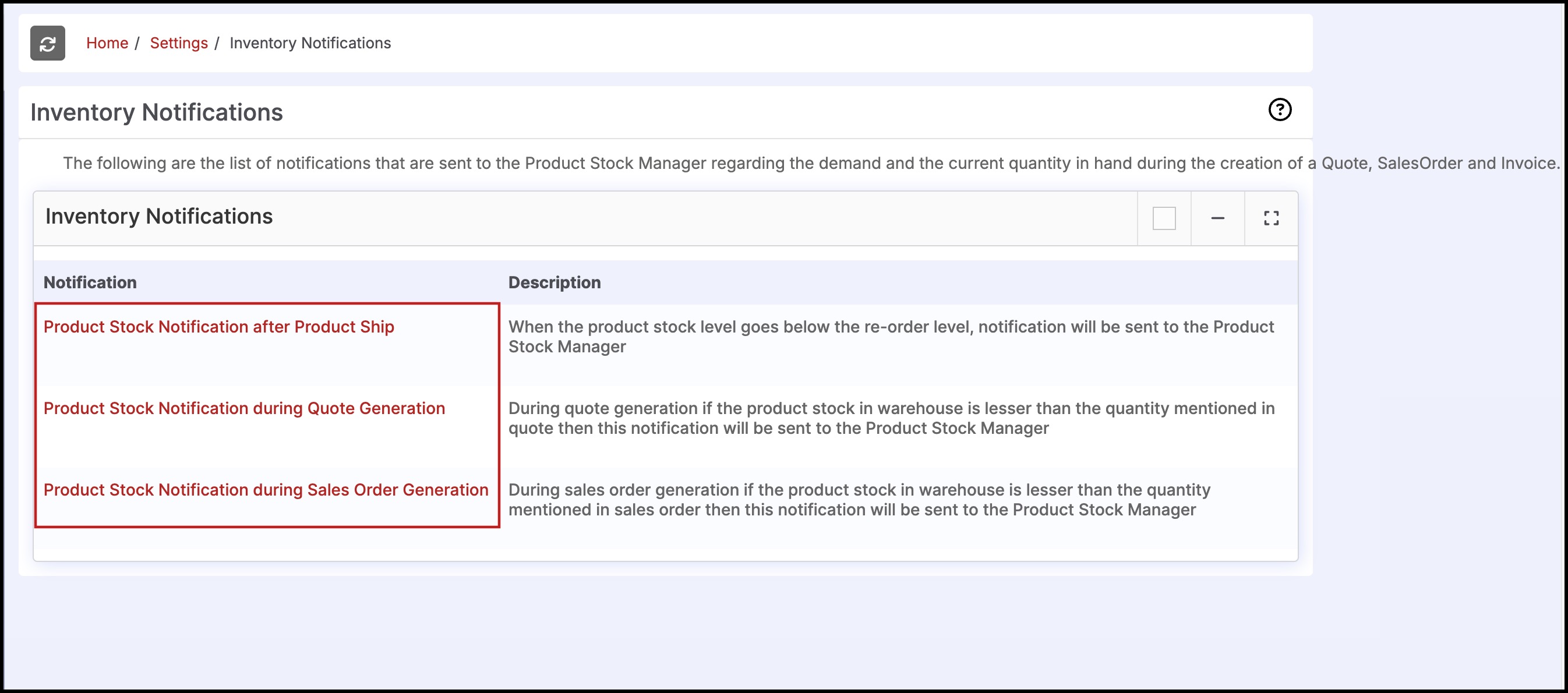Tick the checkbox in the panel header
This screenshot has width=1568, height=693.
(1164, 218)
